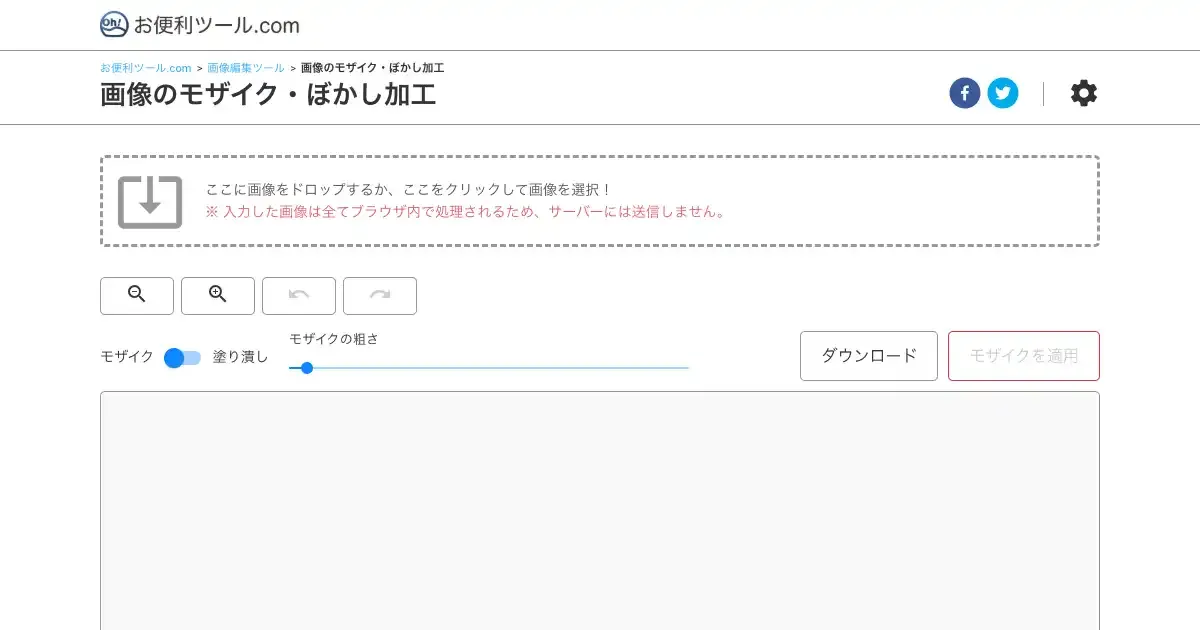Screen dimensions: 1200x630
Task: Click the ダウンロード button
Action: point(868,356)
